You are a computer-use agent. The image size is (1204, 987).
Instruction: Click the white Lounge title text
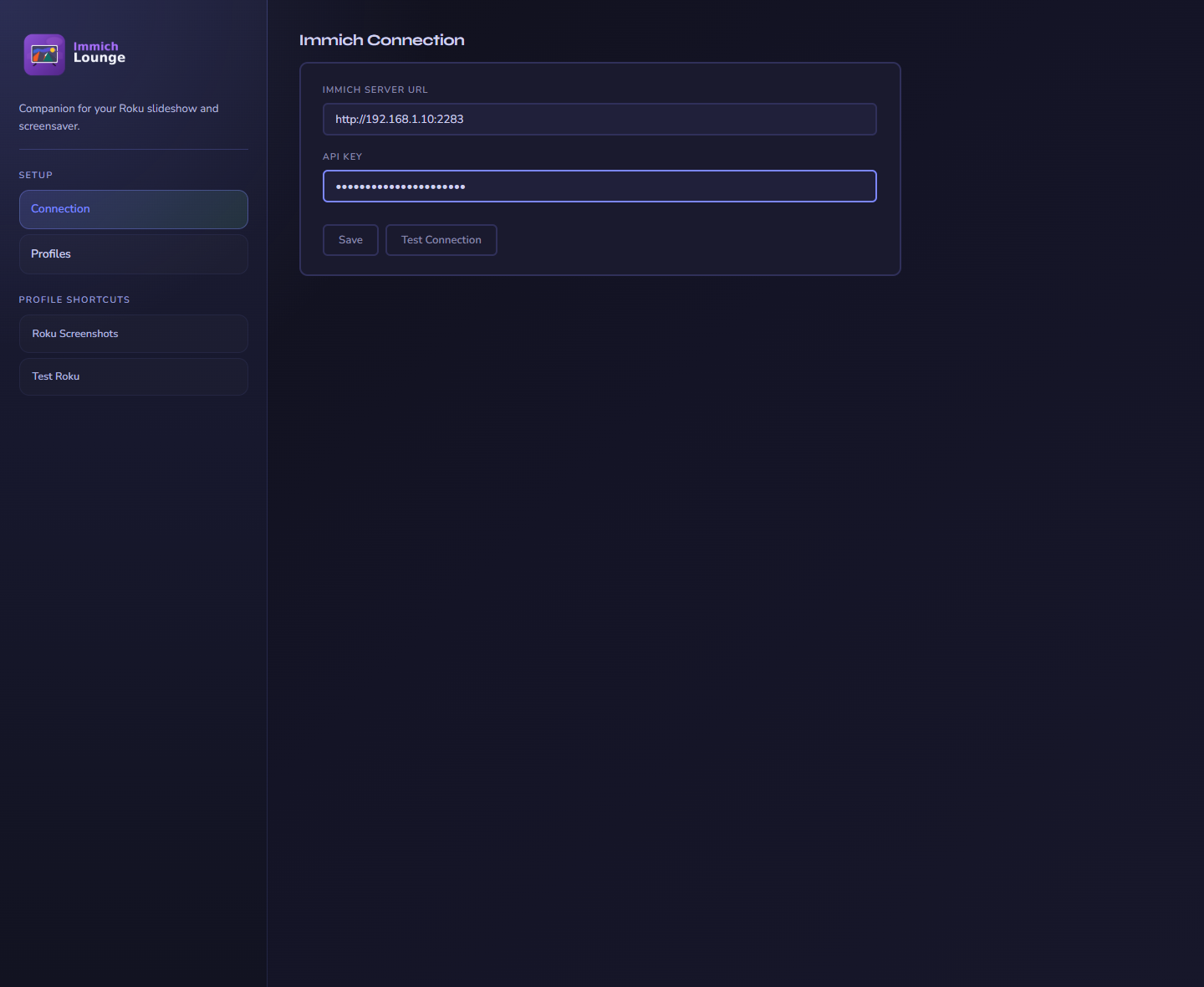tap(99, 59)
